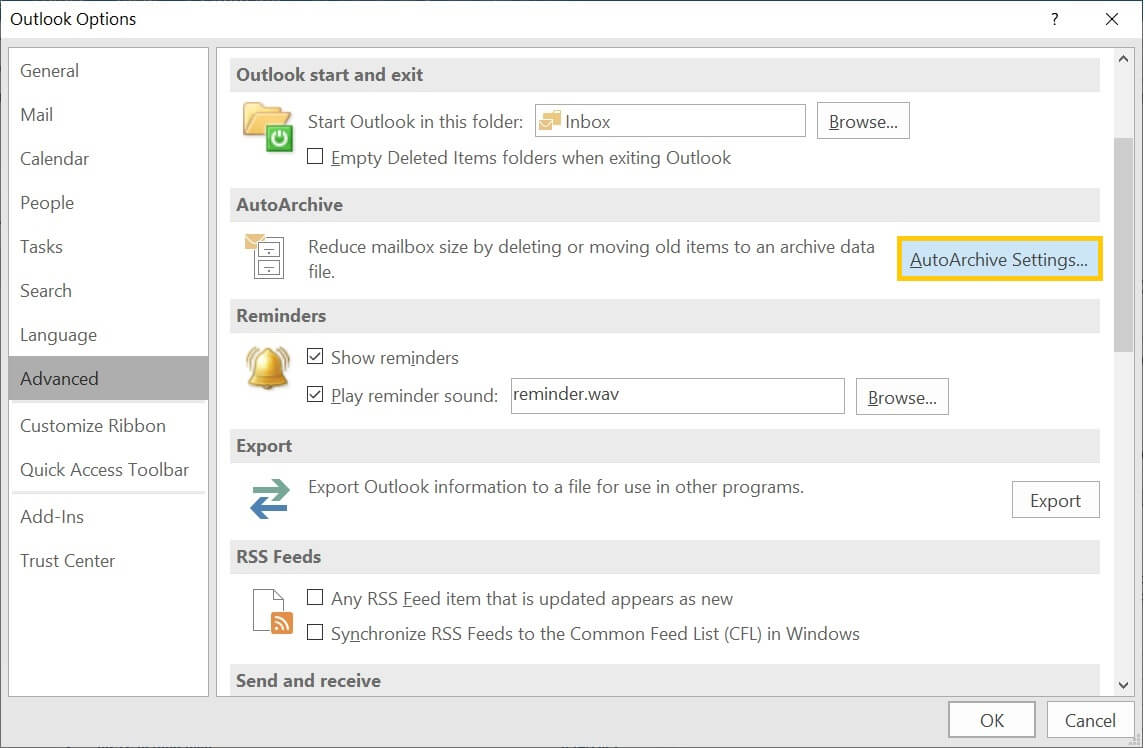Image resolution: width=1145 pixels, height=748 pixels.
Task: Confirm the options with OK
Action: tap(992, 720)
